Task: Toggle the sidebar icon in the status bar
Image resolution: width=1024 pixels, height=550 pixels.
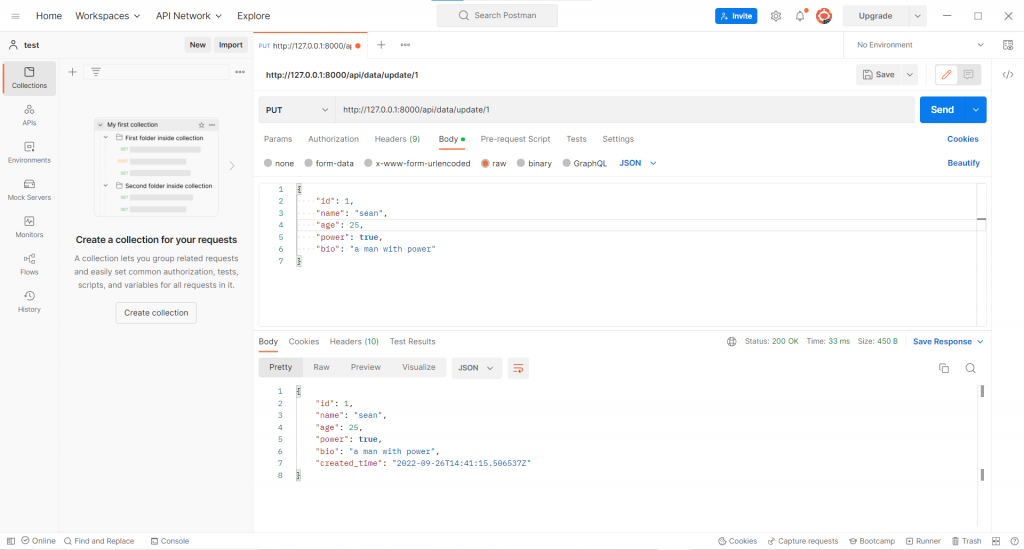Action: coord(10,541)
